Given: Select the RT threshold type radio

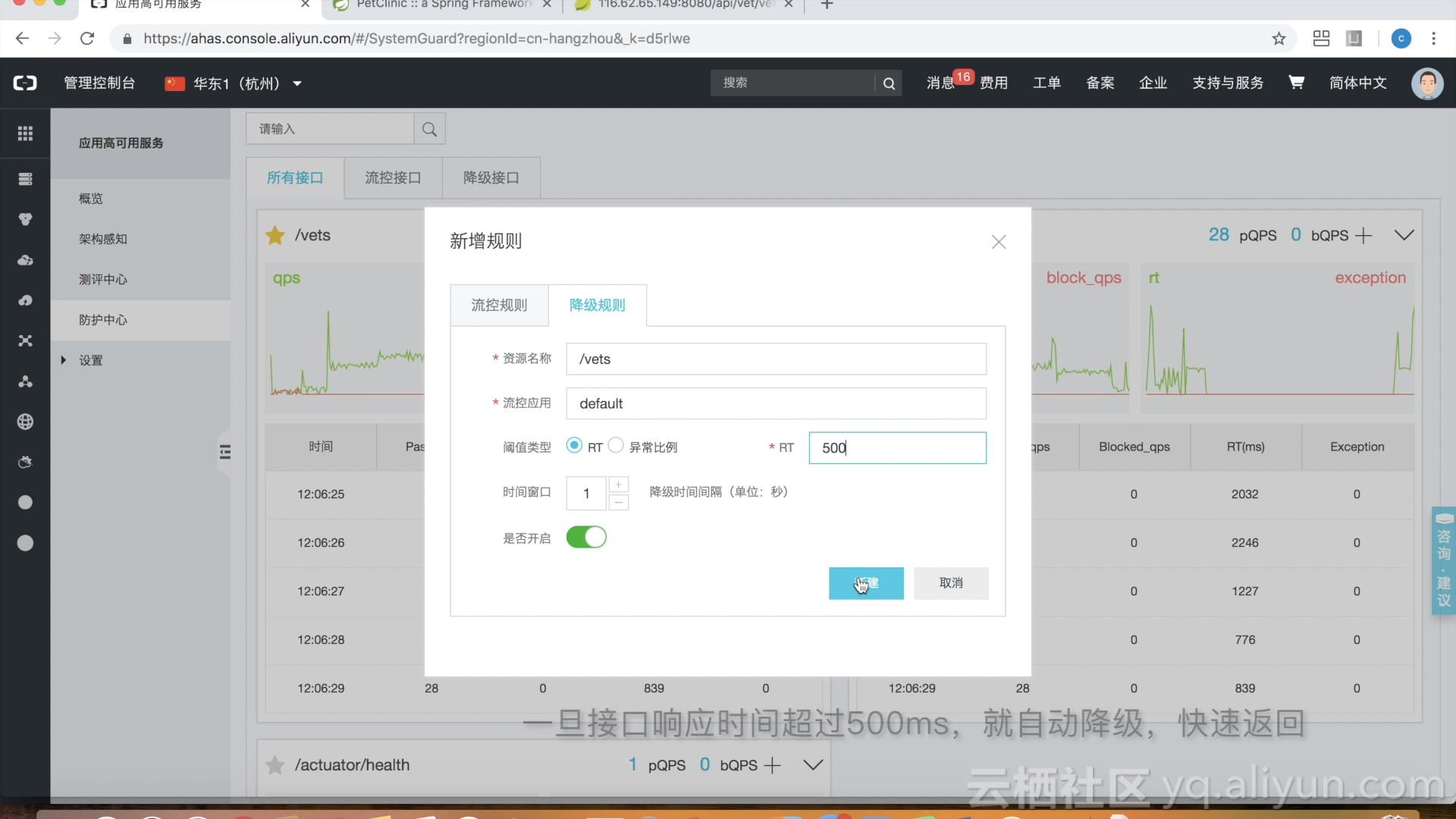Looking at the screenshot, I should pyautogui.click(x=574, y=446).
